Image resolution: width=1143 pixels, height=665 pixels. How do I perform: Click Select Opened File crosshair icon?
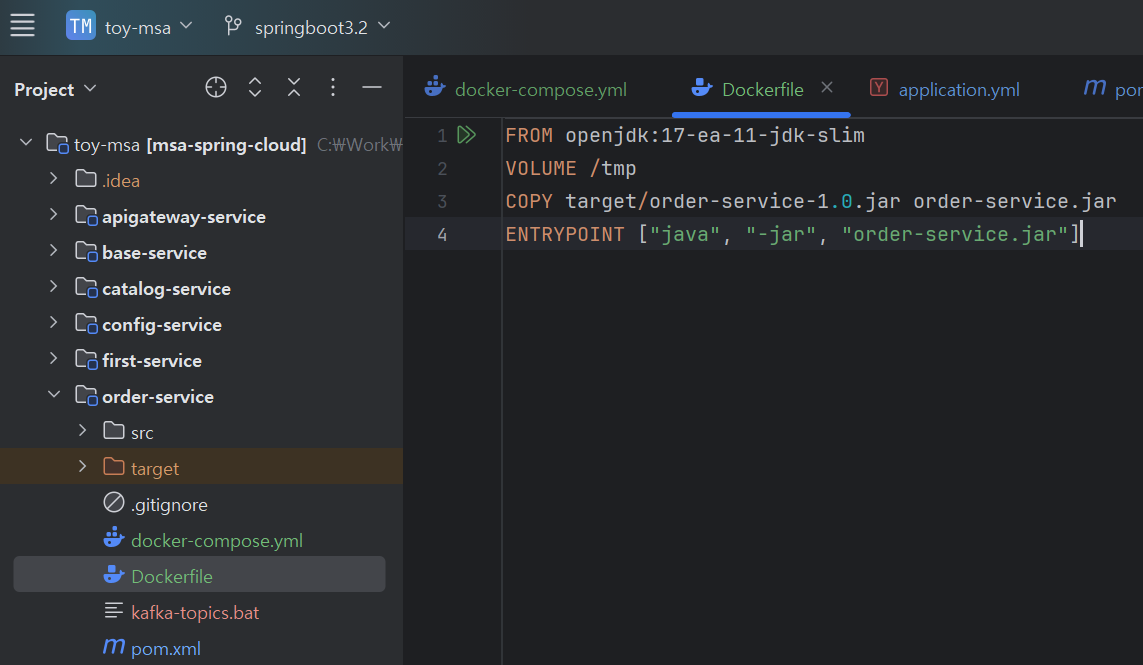pyautogui.click(x=216, y=88)
